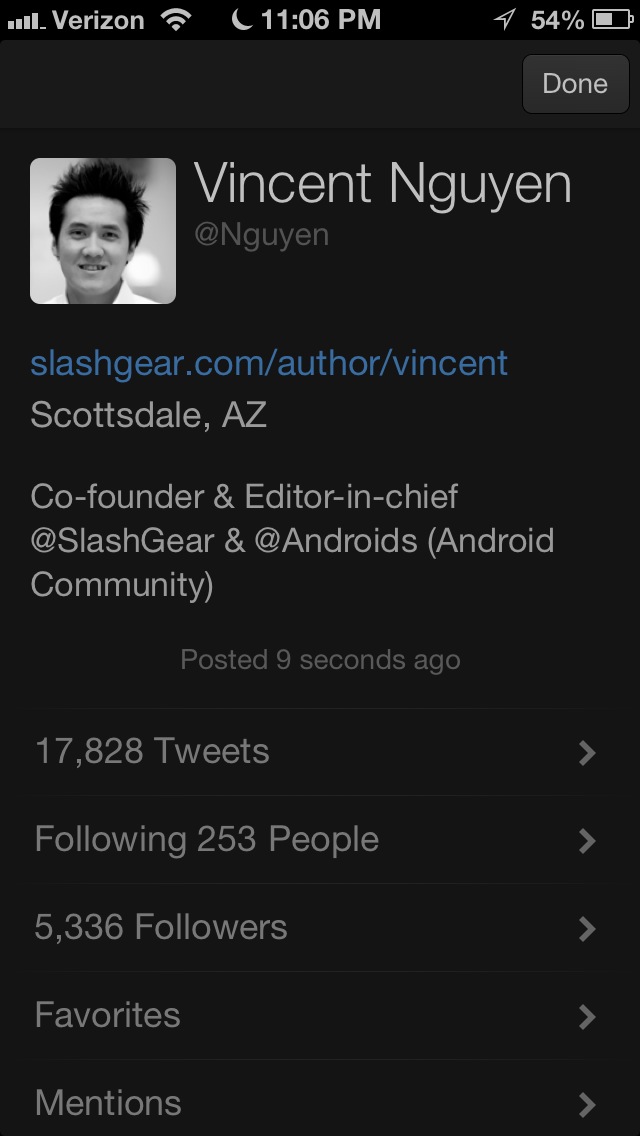Tap the Do Not Disturb moon icon
640x1136 pixels.
pos(241,19)
